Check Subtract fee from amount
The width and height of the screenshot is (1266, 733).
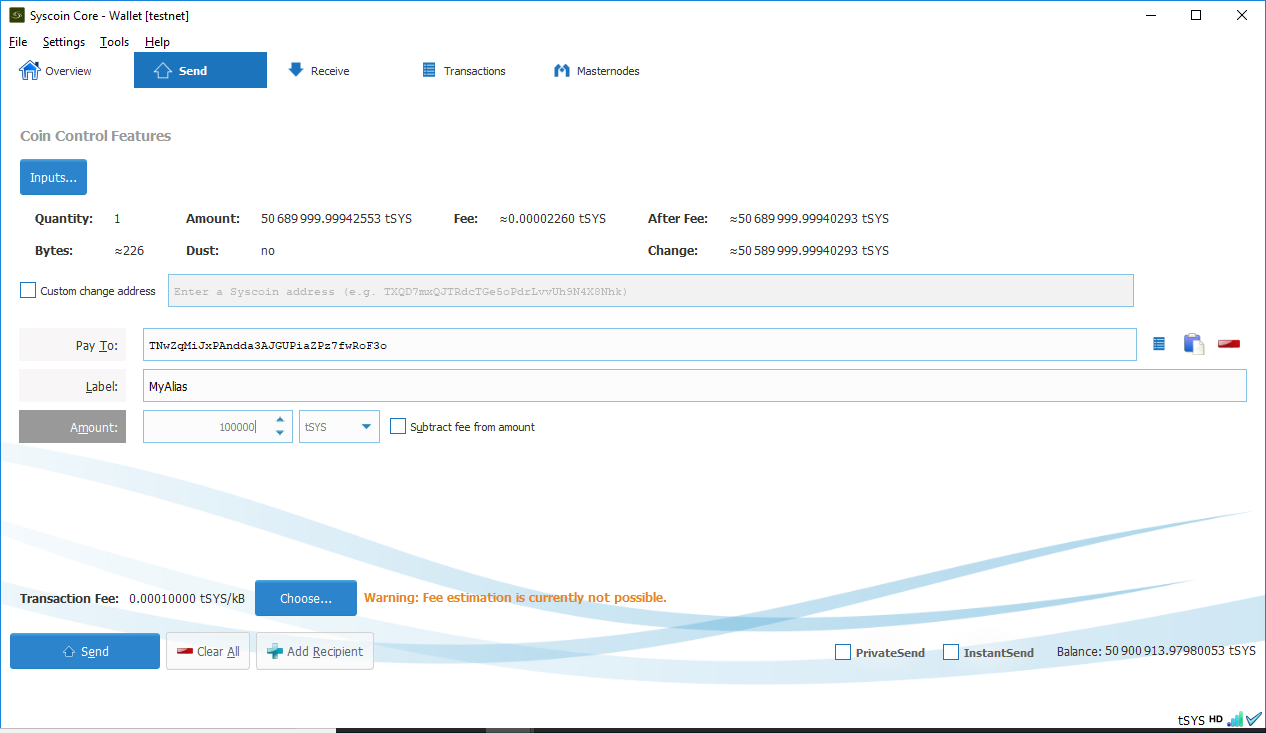398,427
